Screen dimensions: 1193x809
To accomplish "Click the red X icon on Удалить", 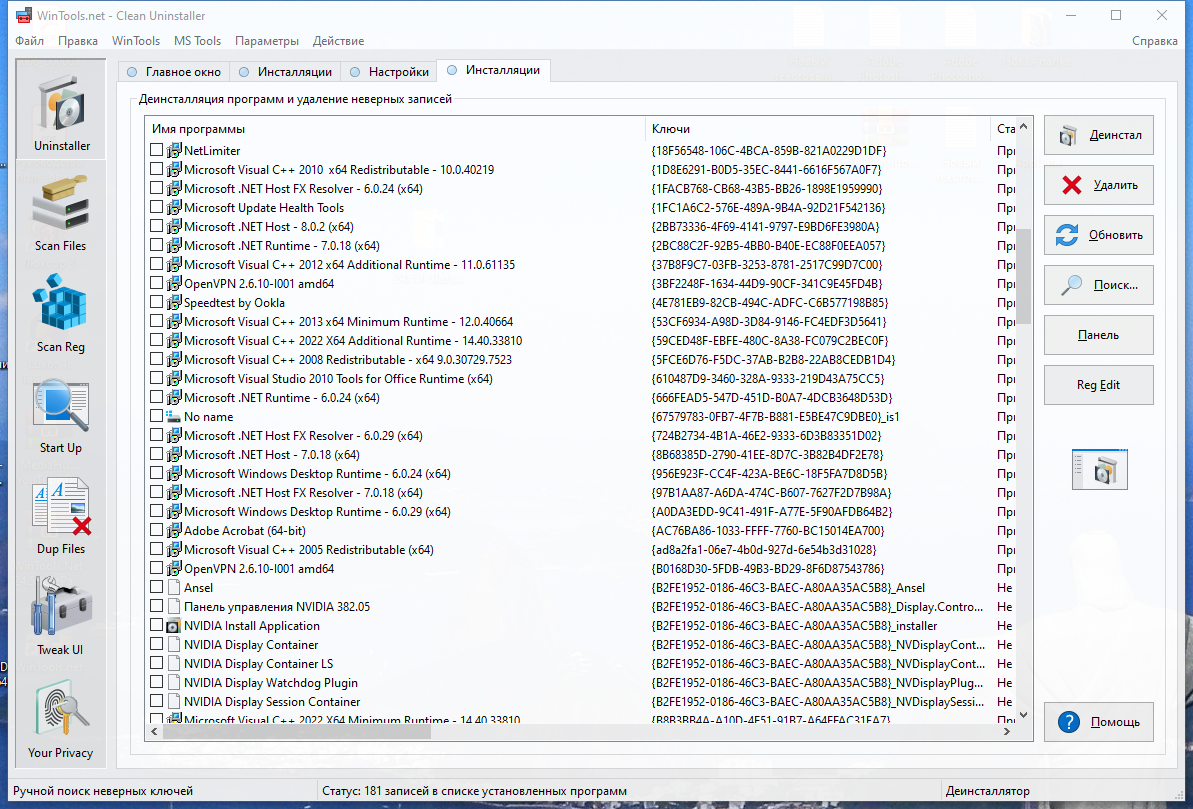I will [x=1071, y=185].
